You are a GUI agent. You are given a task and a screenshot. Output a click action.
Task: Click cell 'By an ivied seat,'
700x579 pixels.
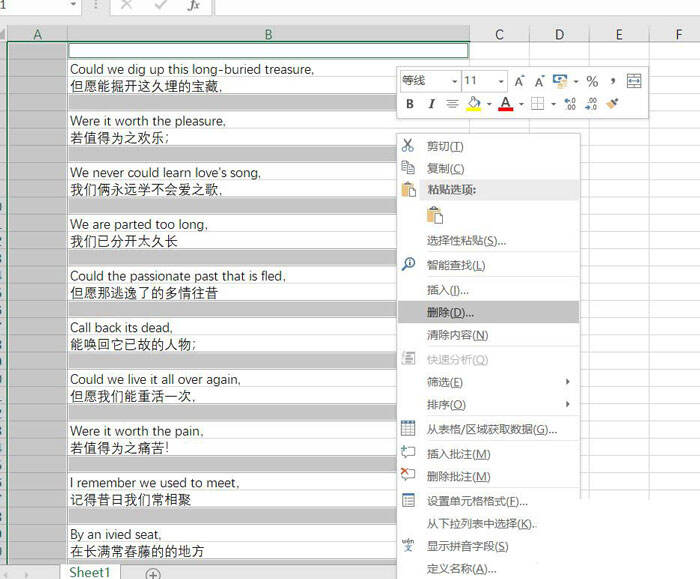[232, 534]
